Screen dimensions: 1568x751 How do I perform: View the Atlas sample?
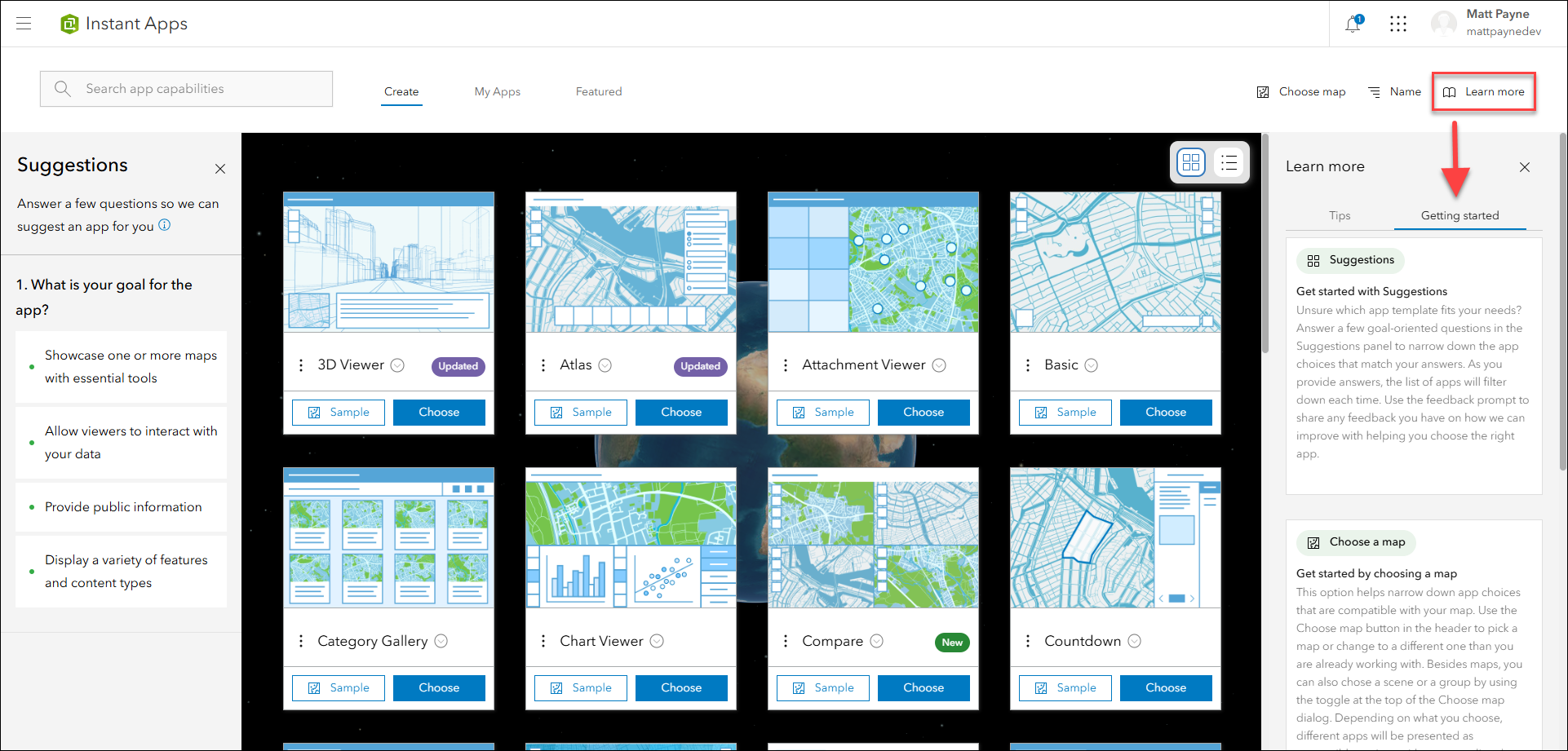point(581,413)
